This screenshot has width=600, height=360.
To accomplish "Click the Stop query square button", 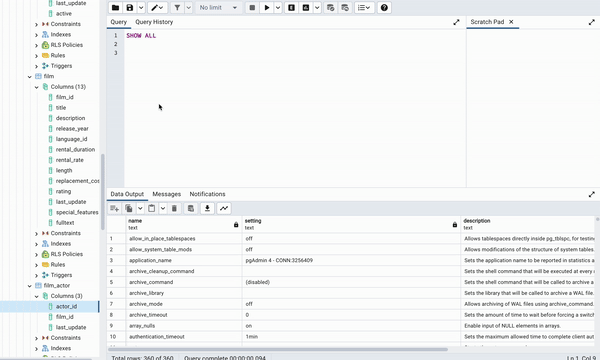I will (x=252, y=7).
